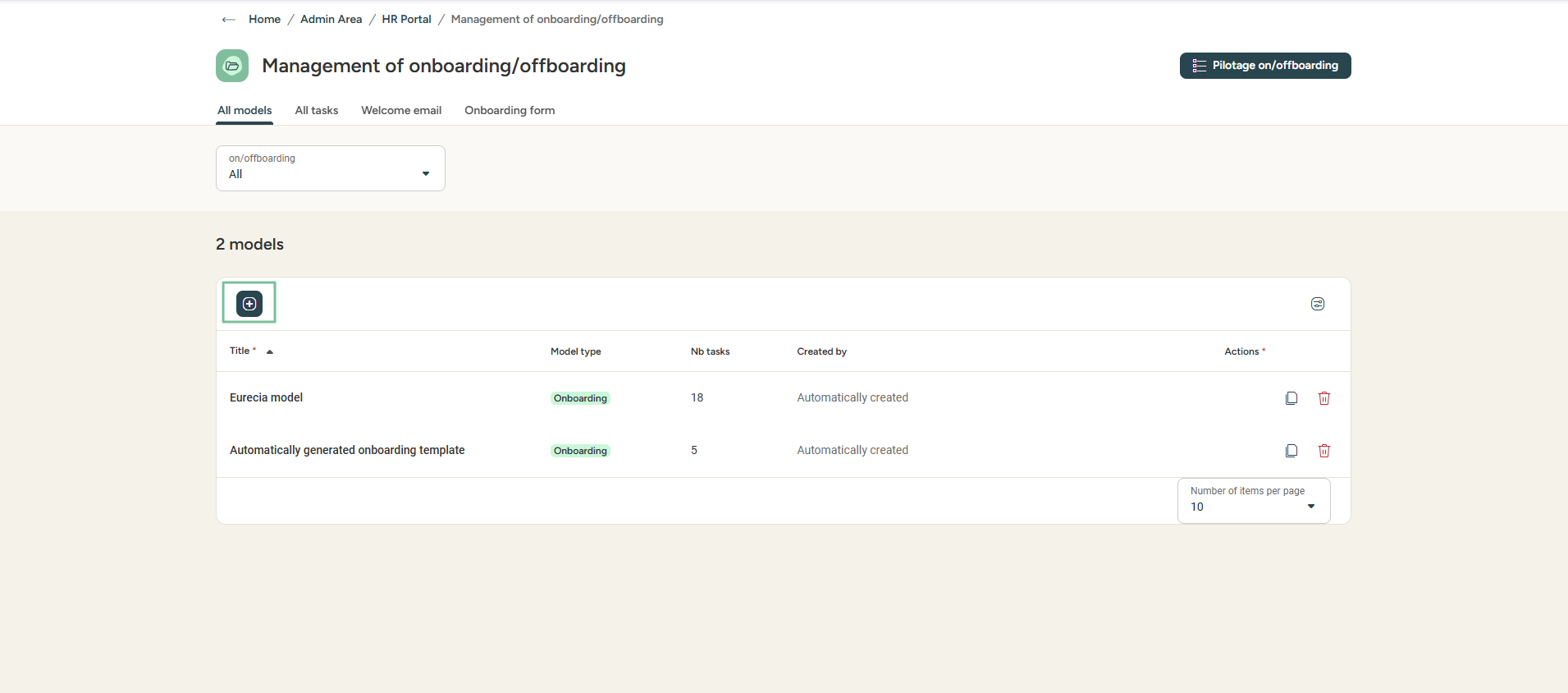The height and width of the screenshot is (693, 1568).
Task: Open HR Portal breadcrumb link
Action: [x=406, y=19]
